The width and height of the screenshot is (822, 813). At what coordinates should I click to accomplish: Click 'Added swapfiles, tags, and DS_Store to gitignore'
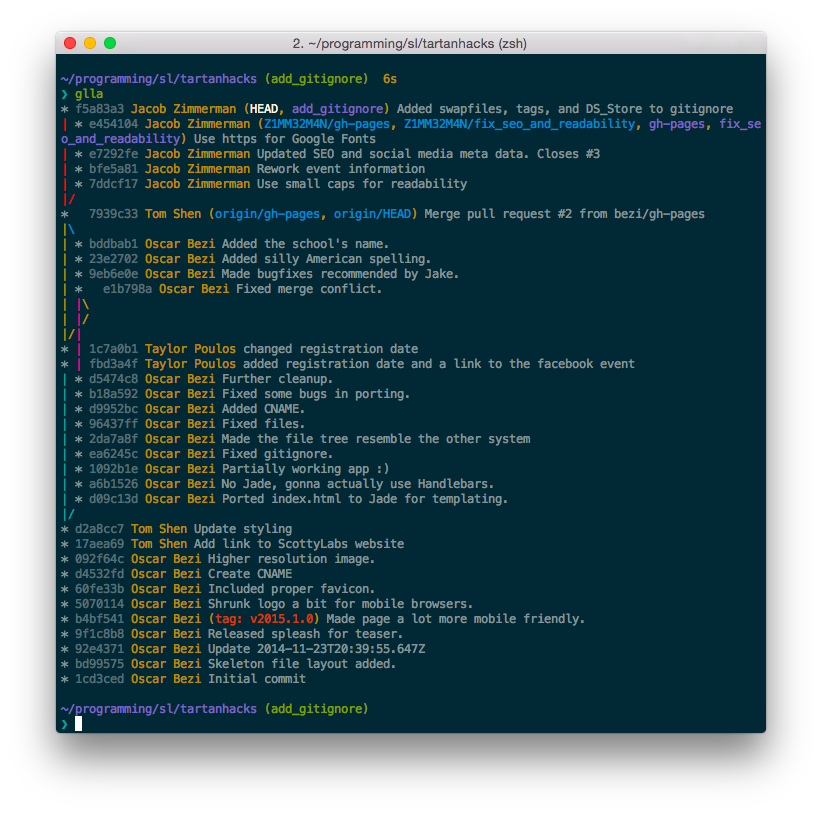(x=565, y=109)
